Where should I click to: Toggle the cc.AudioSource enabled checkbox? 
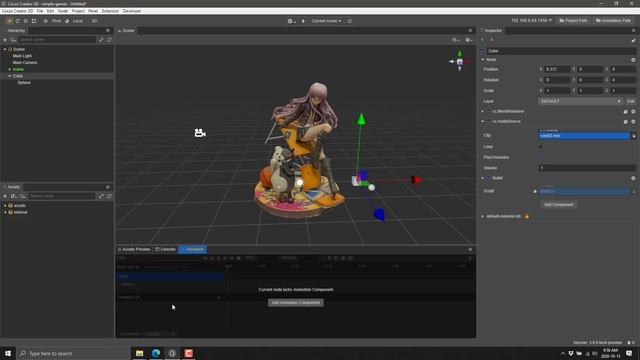tap(489, 122)
